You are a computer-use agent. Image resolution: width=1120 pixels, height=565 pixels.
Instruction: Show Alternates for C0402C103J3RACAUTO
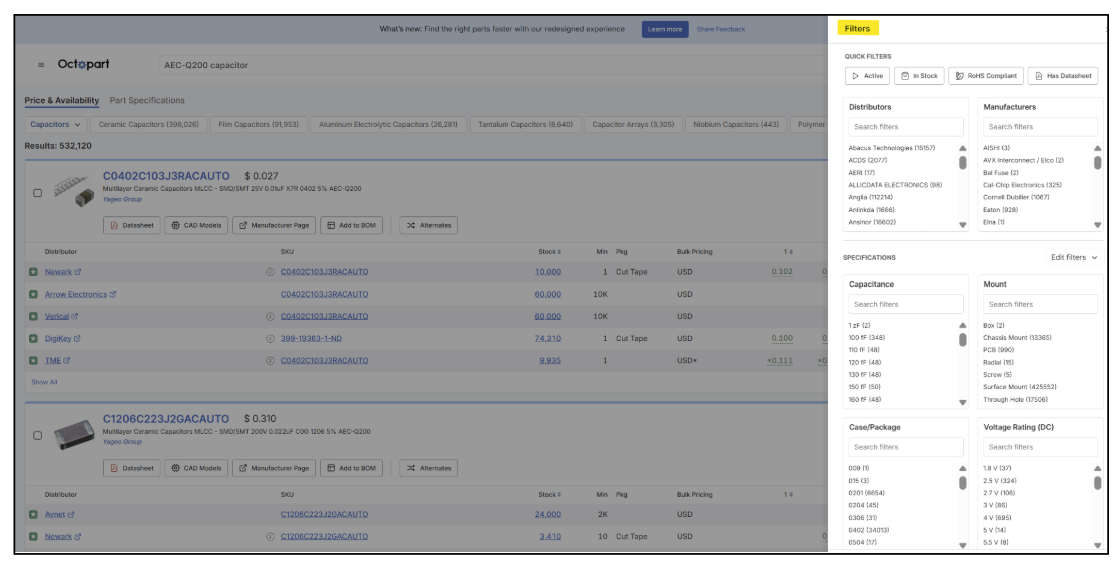point(429,226)
